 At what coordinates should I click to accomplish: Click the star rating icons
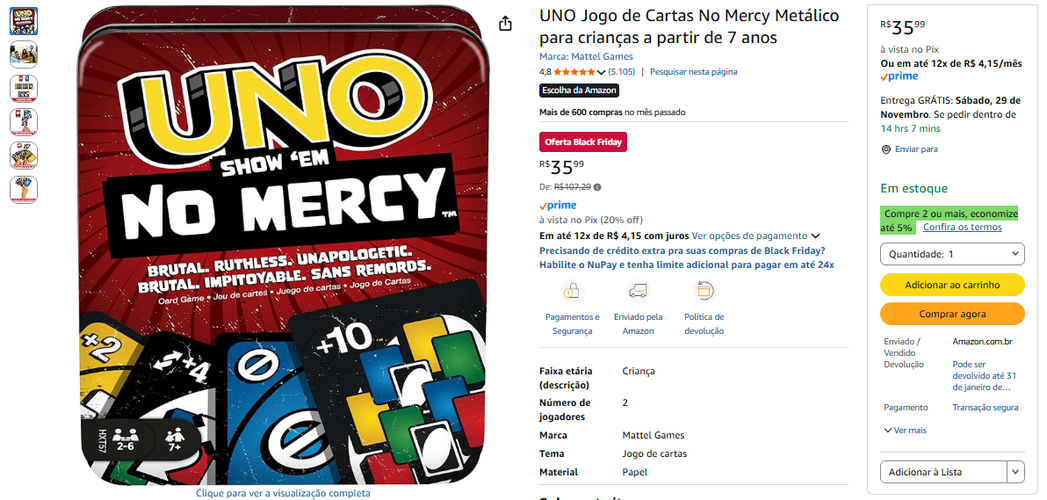coord(574,71)
